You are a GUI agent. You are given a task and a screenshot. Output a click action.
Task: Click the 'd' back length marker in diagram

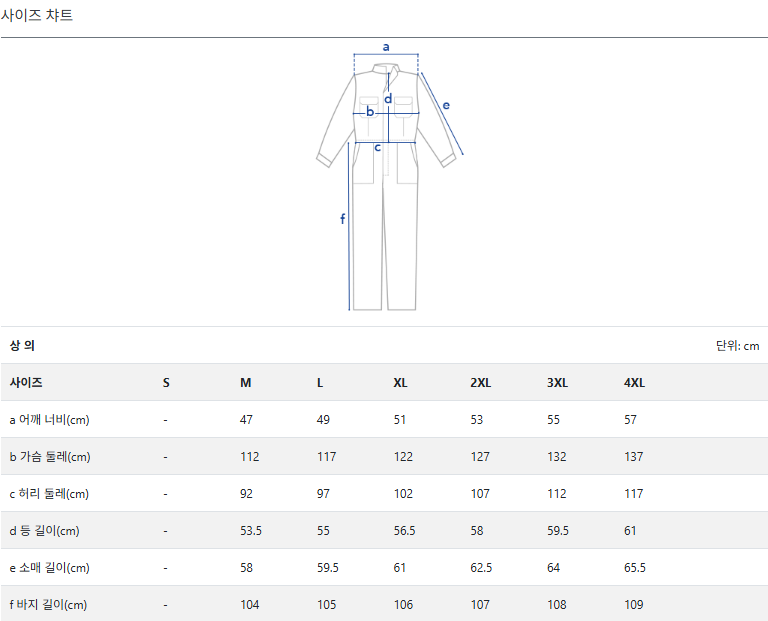(388, 98)
